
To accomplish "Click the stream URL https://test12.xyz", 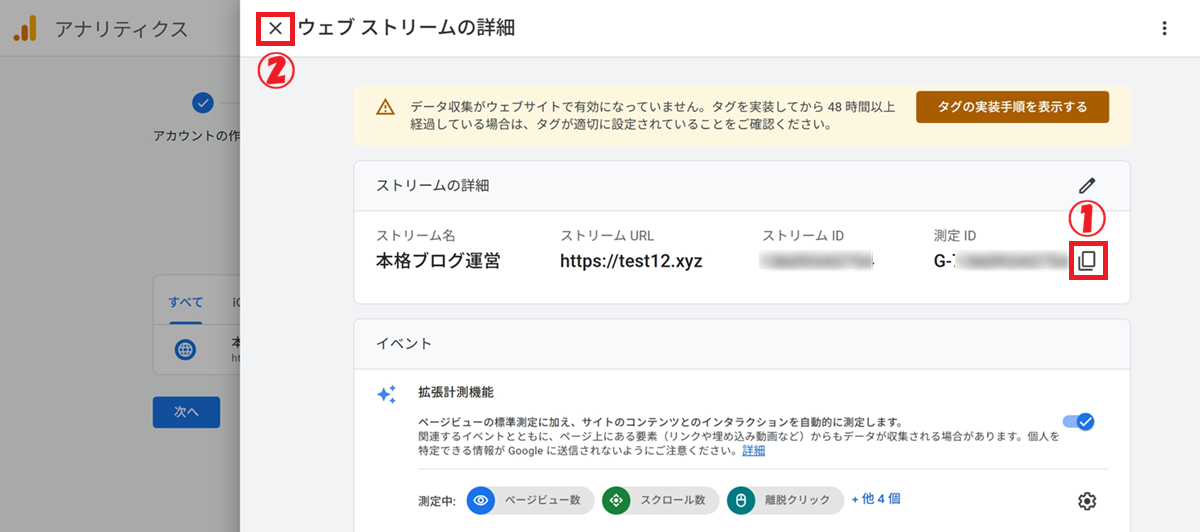I will pyautogui.click(x=631, y=262).
